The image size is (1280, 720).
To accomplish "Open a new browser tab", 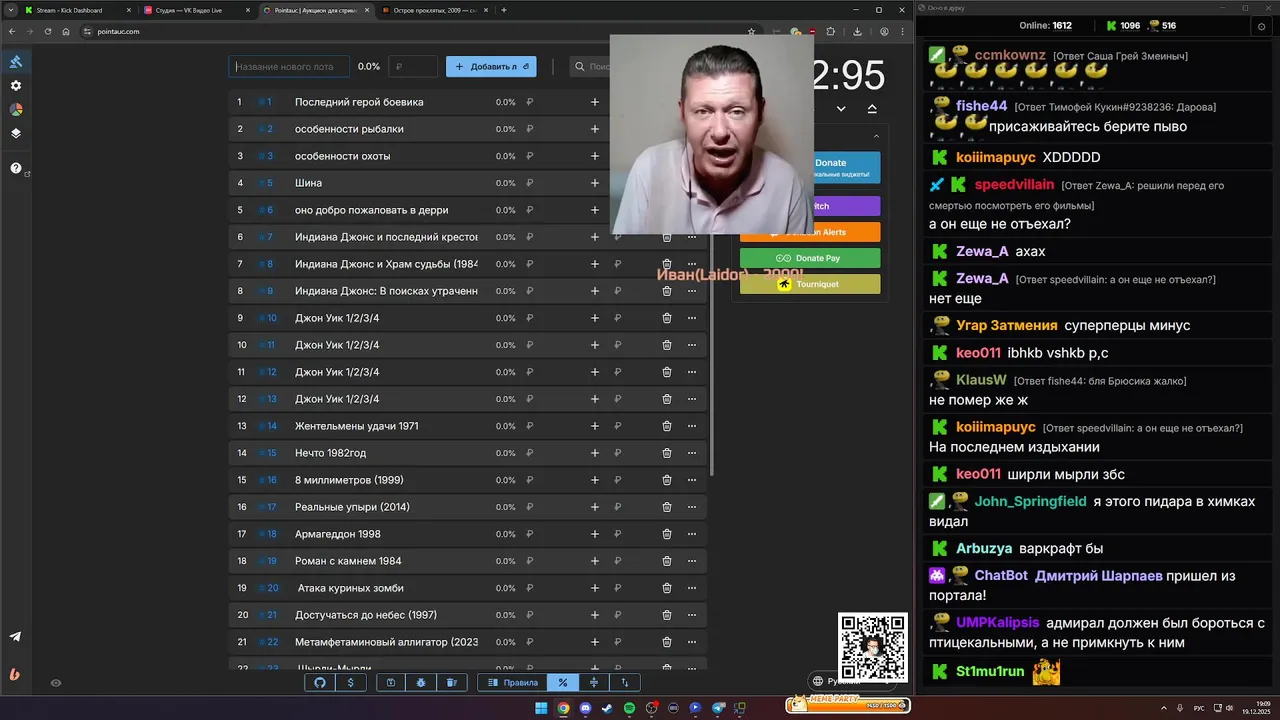I will [x=504, y=10].
